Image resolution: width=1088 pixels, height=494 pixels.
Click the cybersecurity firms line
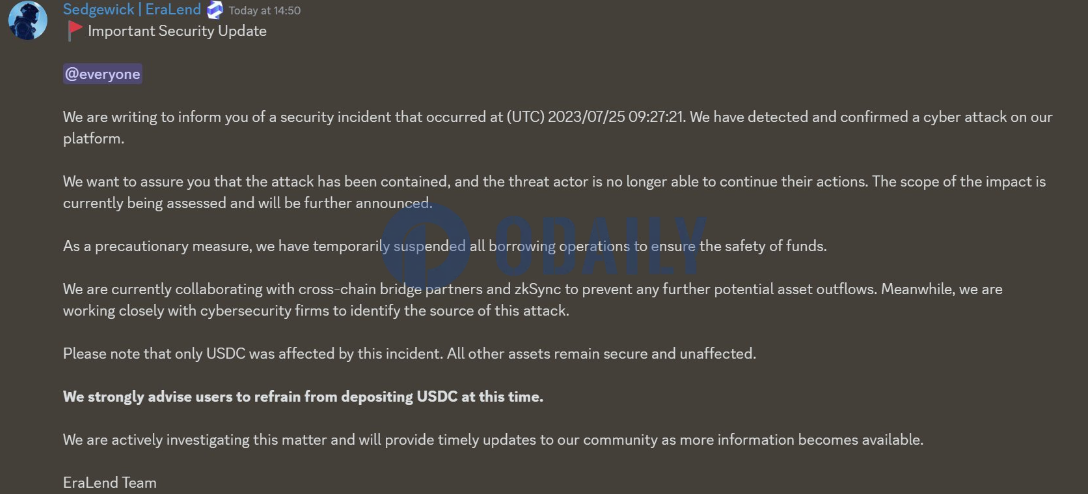tap(316, 311)
